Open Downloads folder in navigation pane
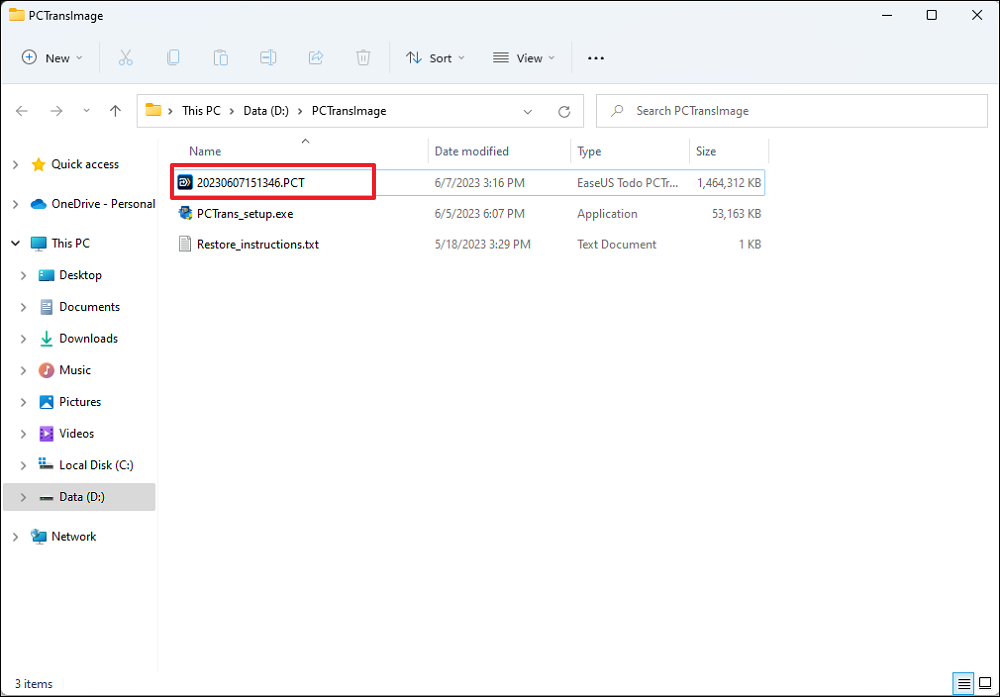Viewport: 1000px width, 697px height. tap(88, 339)
